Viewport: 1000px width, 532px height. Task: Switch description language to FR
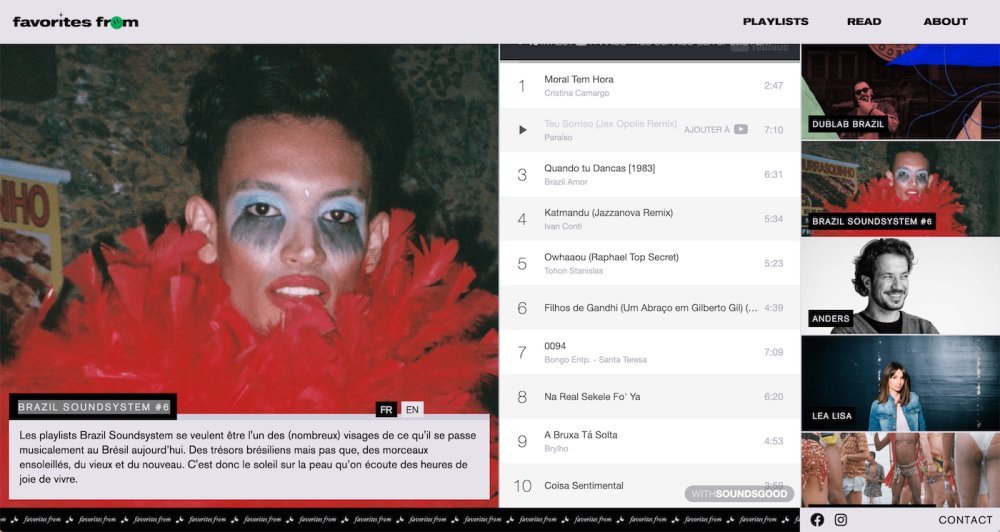[x=386, y=409]
